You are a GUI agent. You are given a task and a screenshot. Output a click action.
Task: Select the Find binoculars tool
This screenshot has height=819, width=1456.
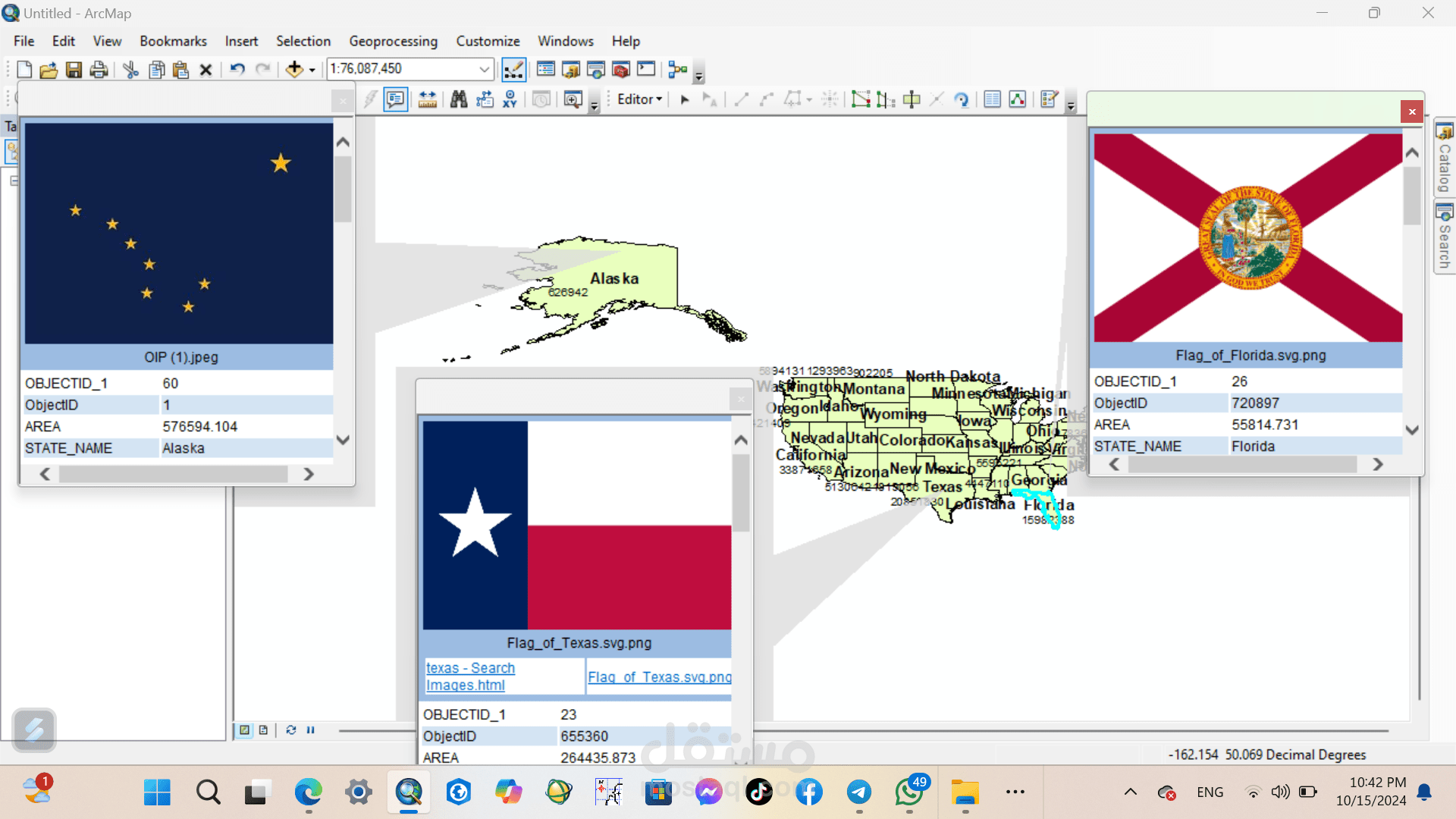point(459,99)
